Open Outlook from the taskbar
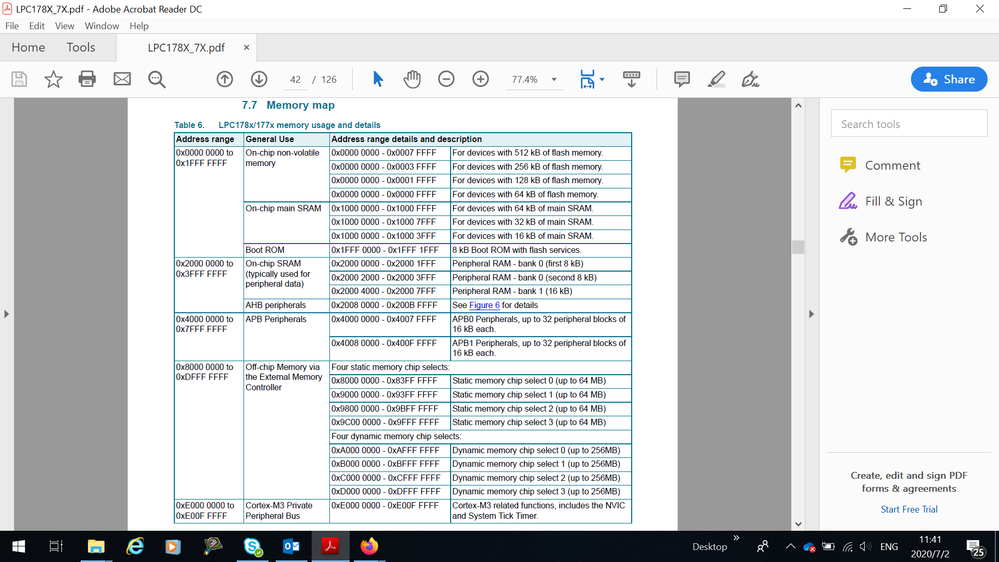Viewport: 999px width, 562px height. pos(291,546)
